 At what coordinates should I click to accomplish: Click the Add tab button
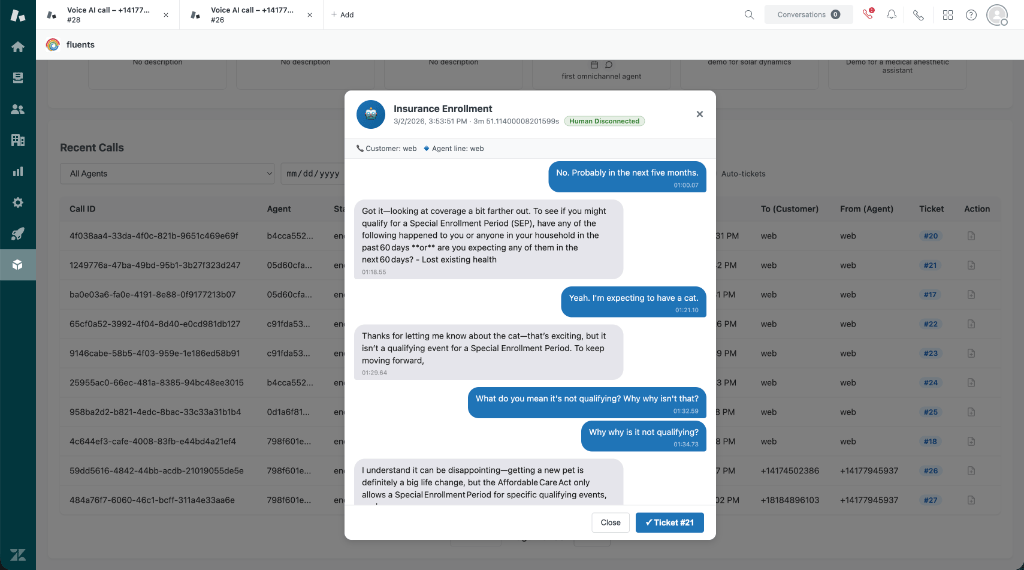342,14
